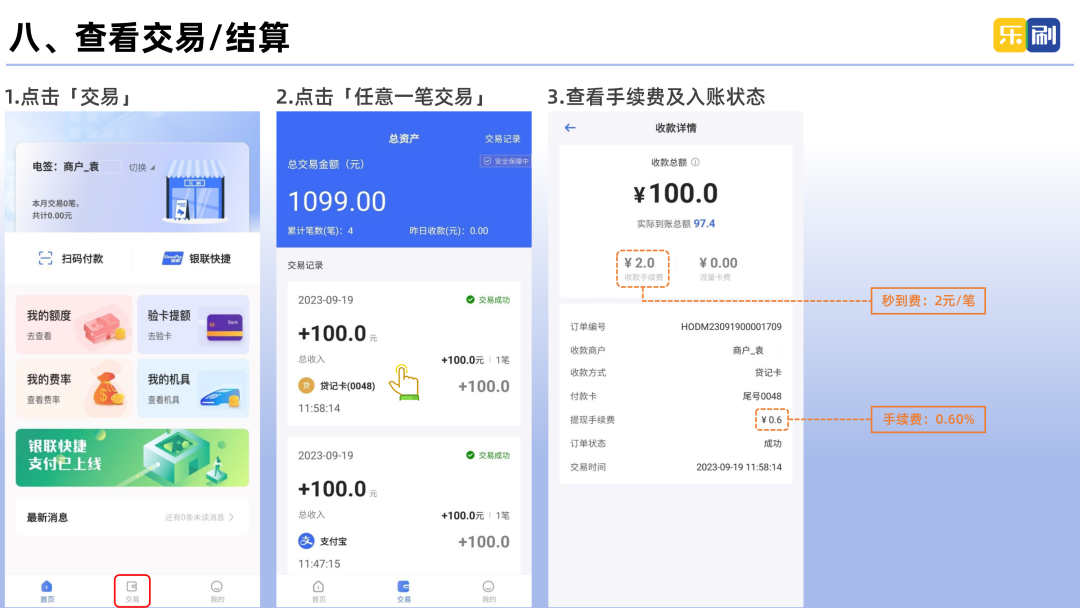The width and height of the screenshot is (1080, 608).
Task: Click the 交易 tab in second screen
Action: [x=404, y=591]
